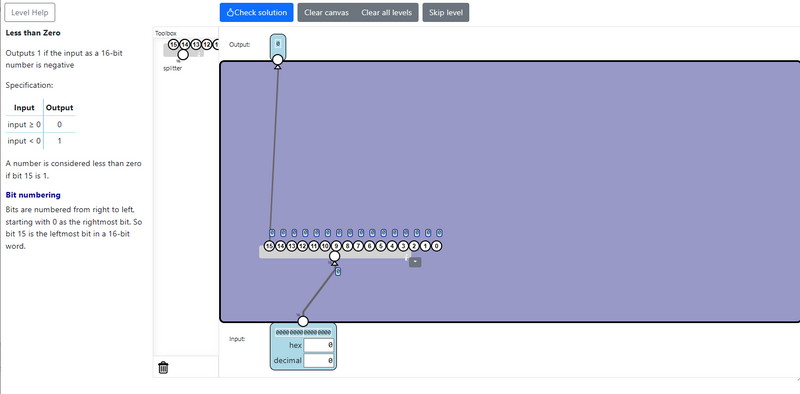Select bit 5 pin on the canvas splitter
The width and height of the screenshot is (800, 394).
[x=381, y=246]
